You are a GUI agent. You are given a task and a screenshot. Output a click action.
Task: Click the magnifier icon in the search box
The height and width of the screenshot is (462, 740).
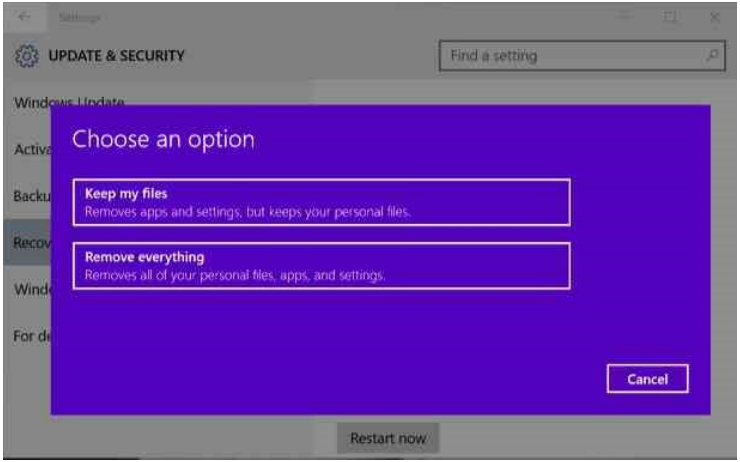pyautogui.click(x=712, y=57)
